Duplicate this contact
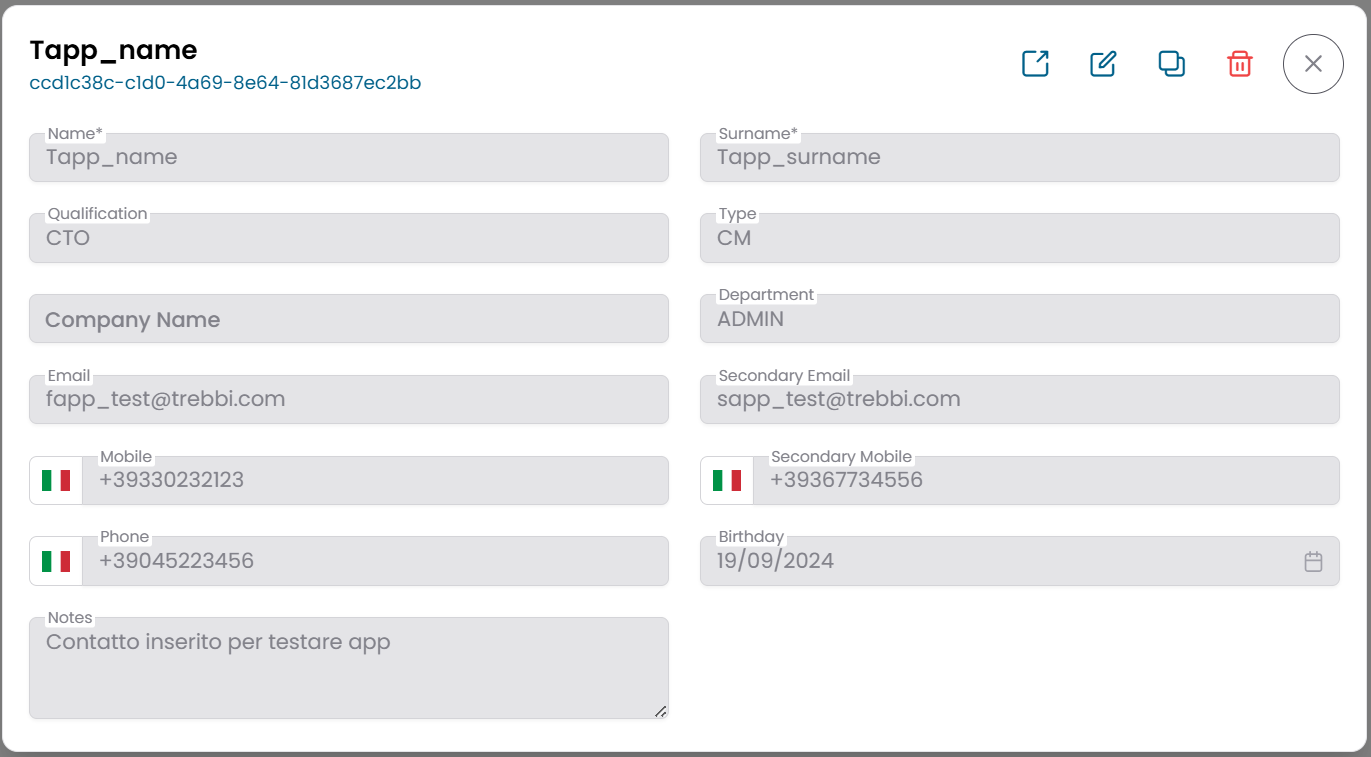 pos(1170,63)
